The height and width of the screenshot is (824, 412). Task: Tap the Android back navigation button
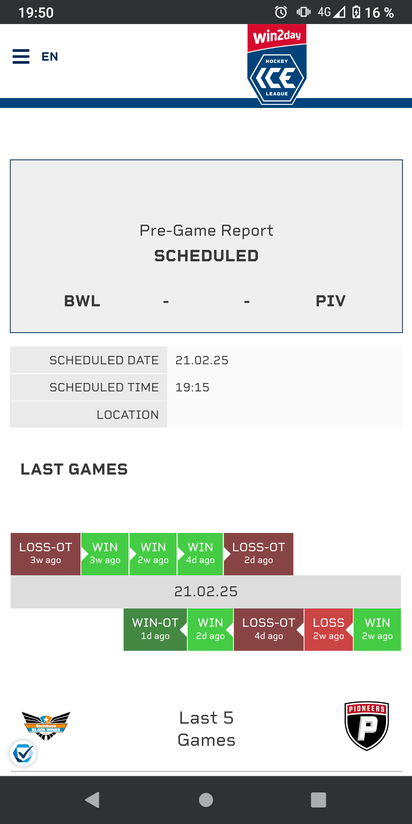pos(92,800)
